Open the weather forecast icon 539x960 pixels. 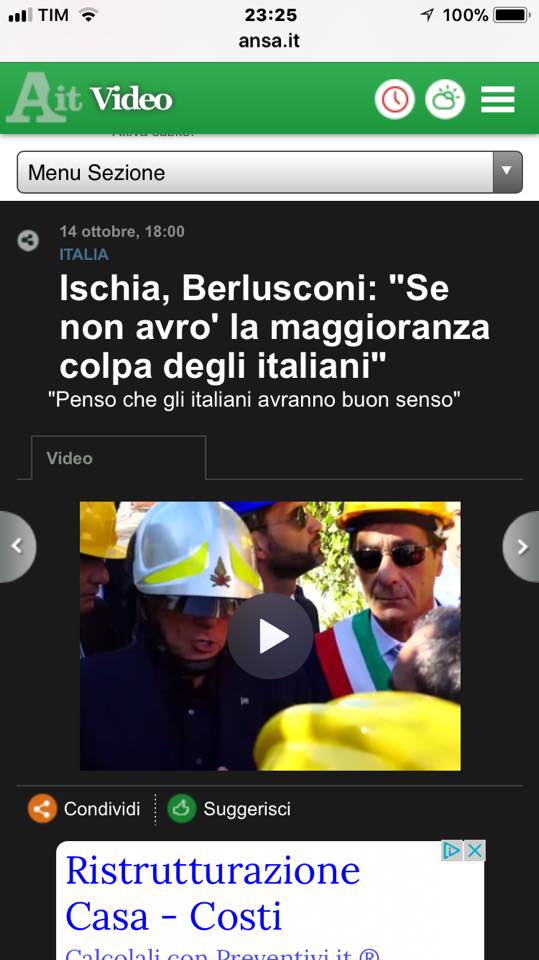point(445,99)
